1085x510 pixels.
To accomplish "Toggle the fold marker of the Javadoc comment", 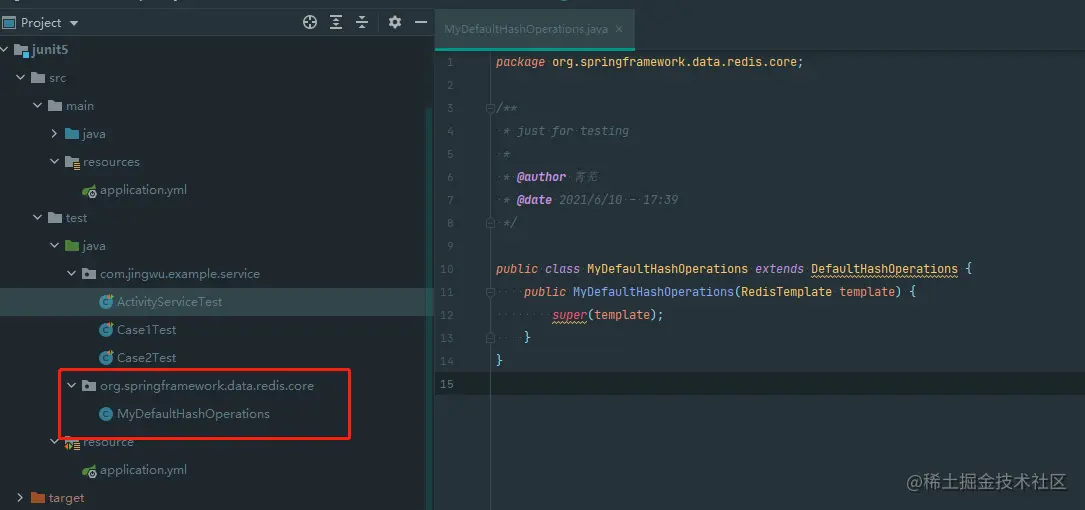I will click(491, 108).
